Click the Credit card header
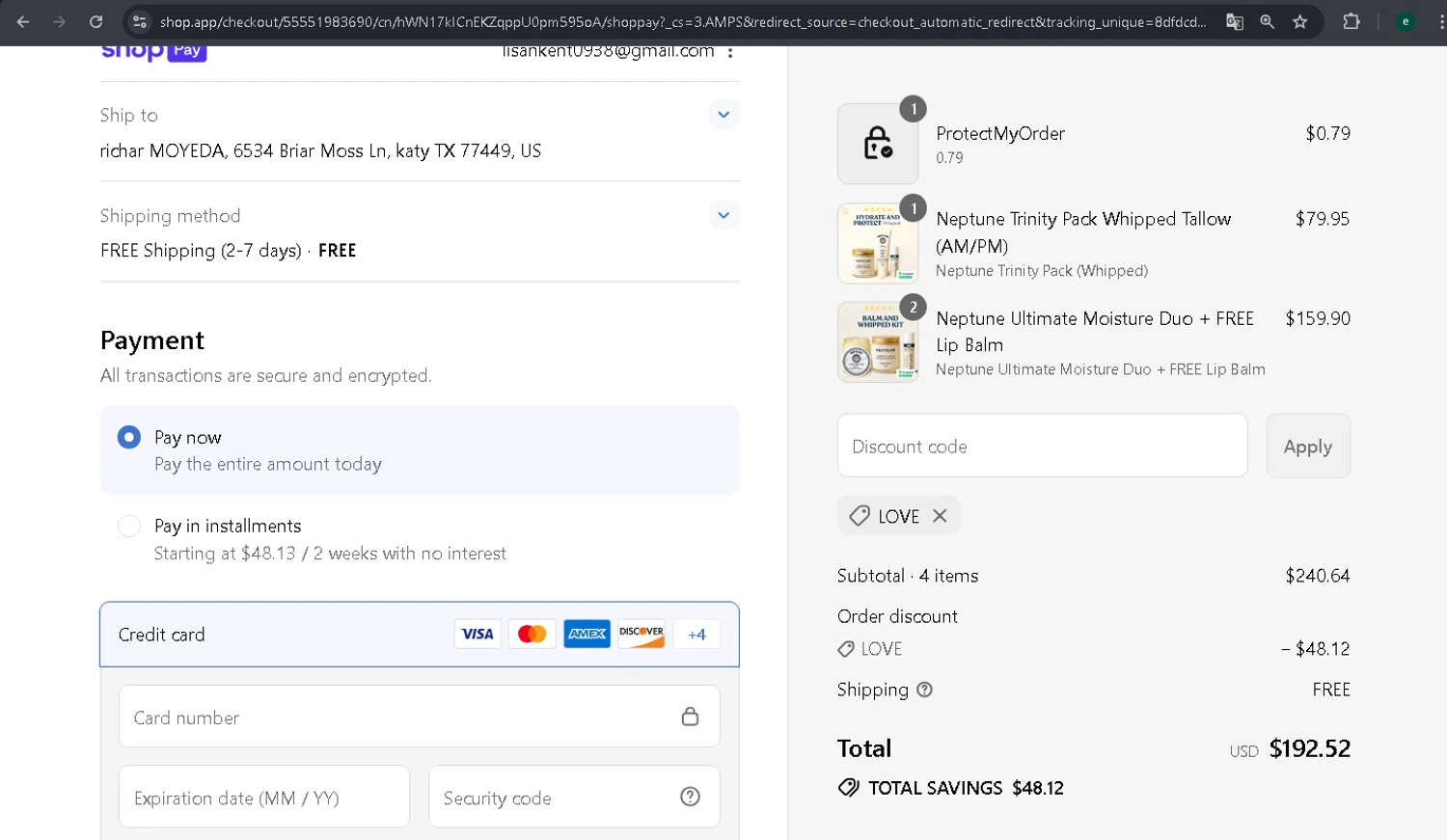 pos(420,635)
